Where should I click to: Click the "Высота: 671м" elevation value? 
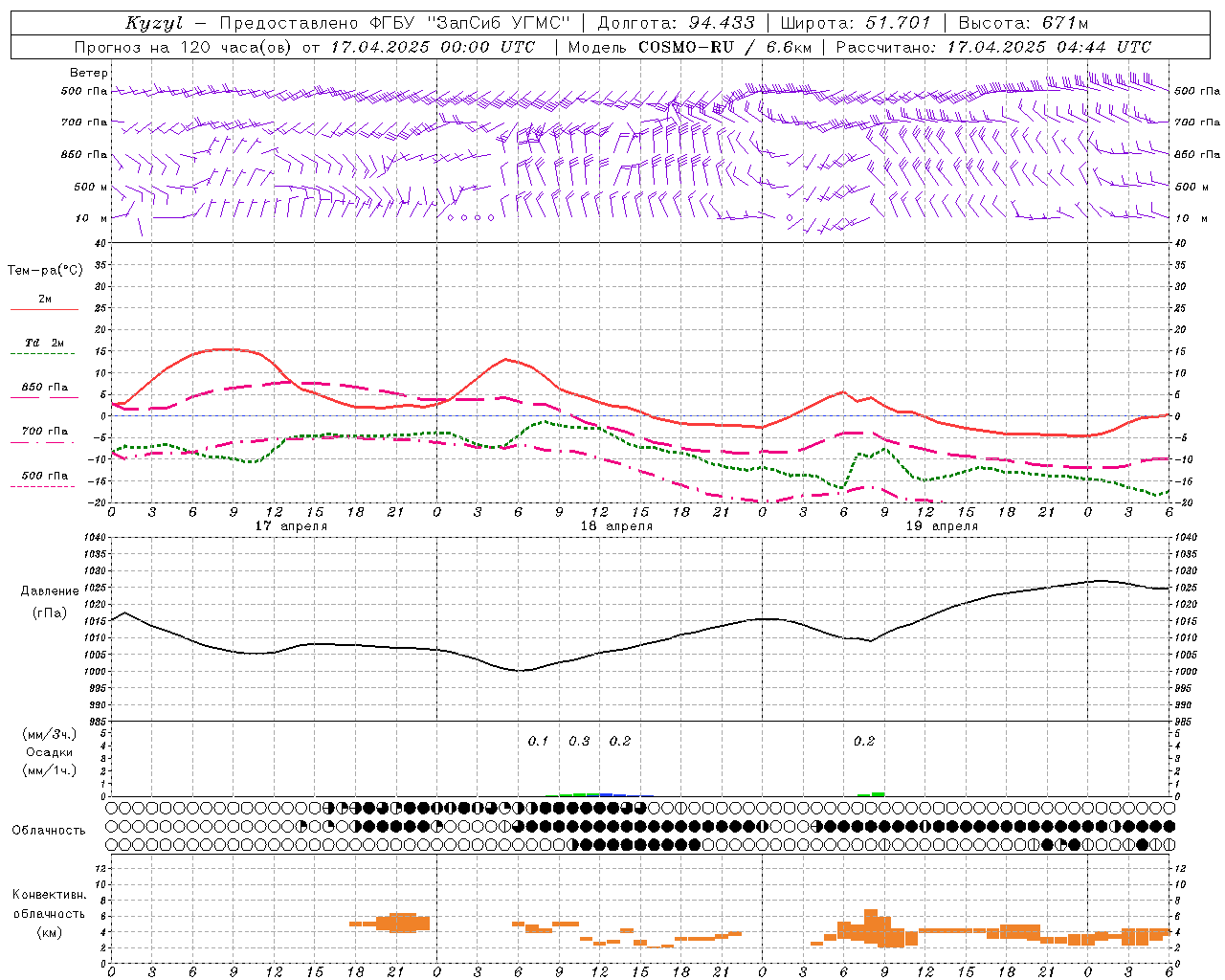[1023, 23]
